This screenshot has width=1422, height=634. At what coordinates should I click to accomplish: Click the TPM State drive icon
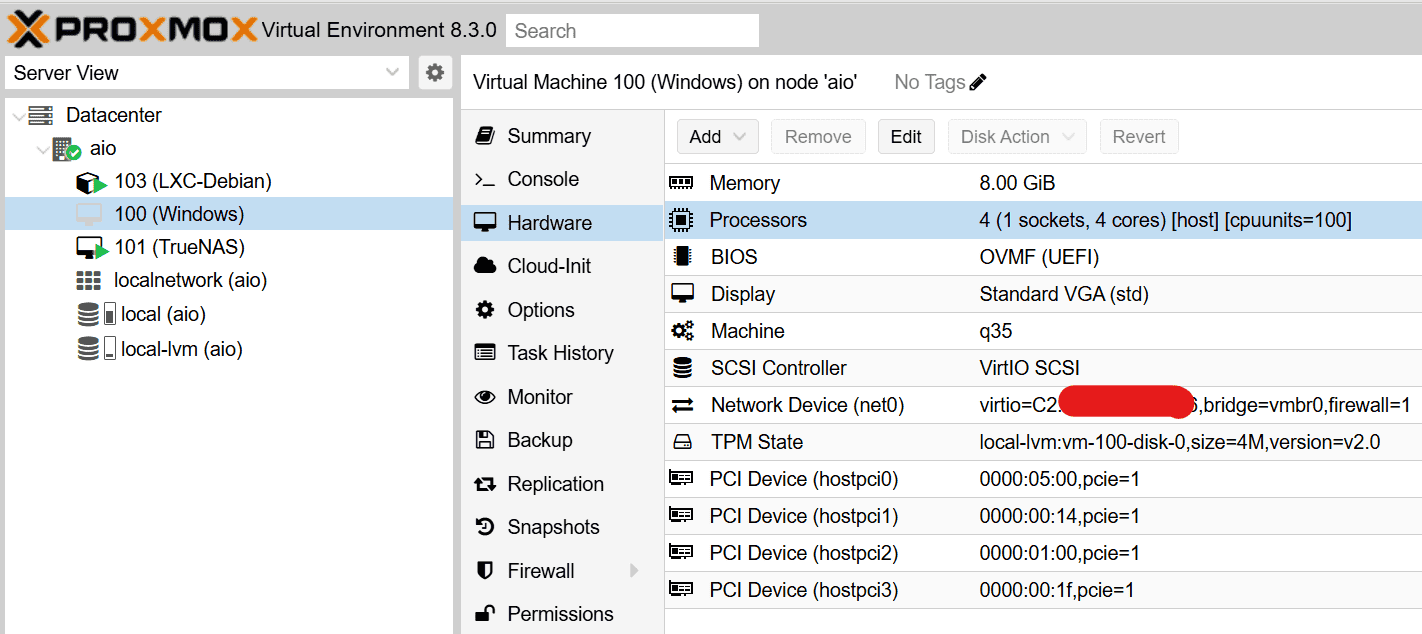[682, 442]
